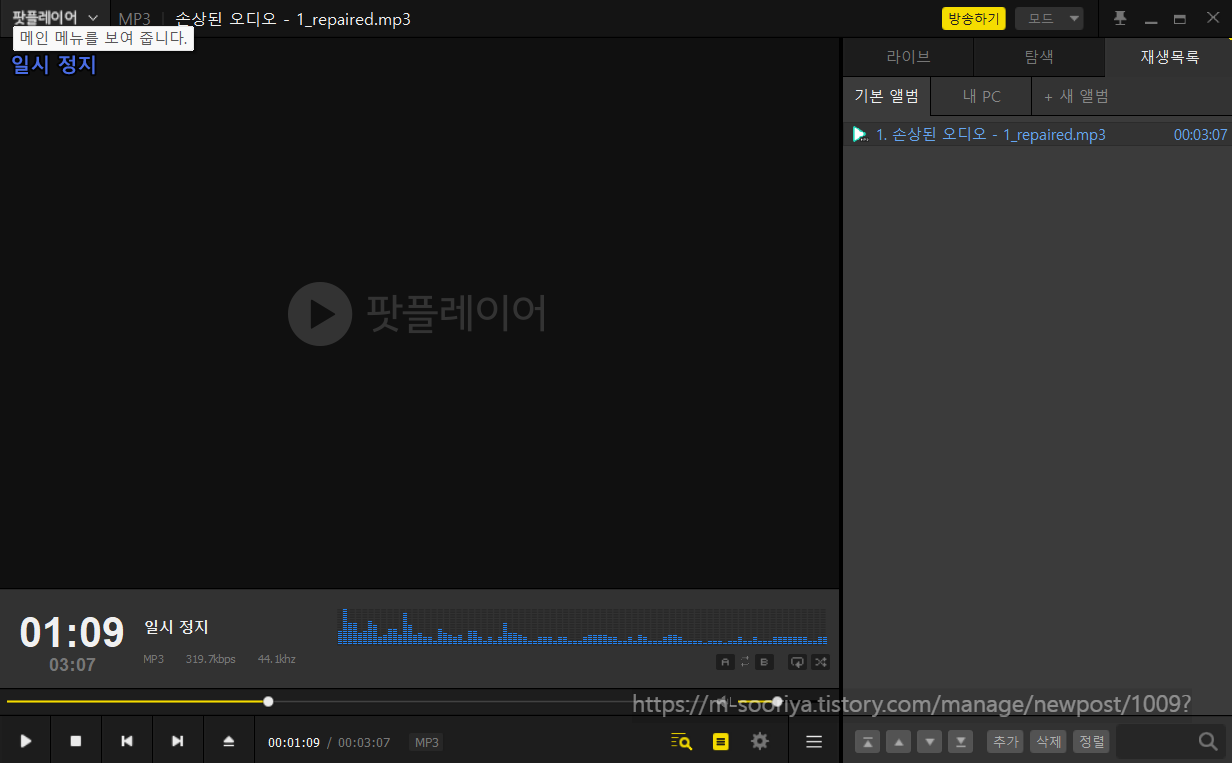Click the 추가 (add) button
This screenshot has width=1232, height=763.
pyautogui.click(x=1005, y=741)
